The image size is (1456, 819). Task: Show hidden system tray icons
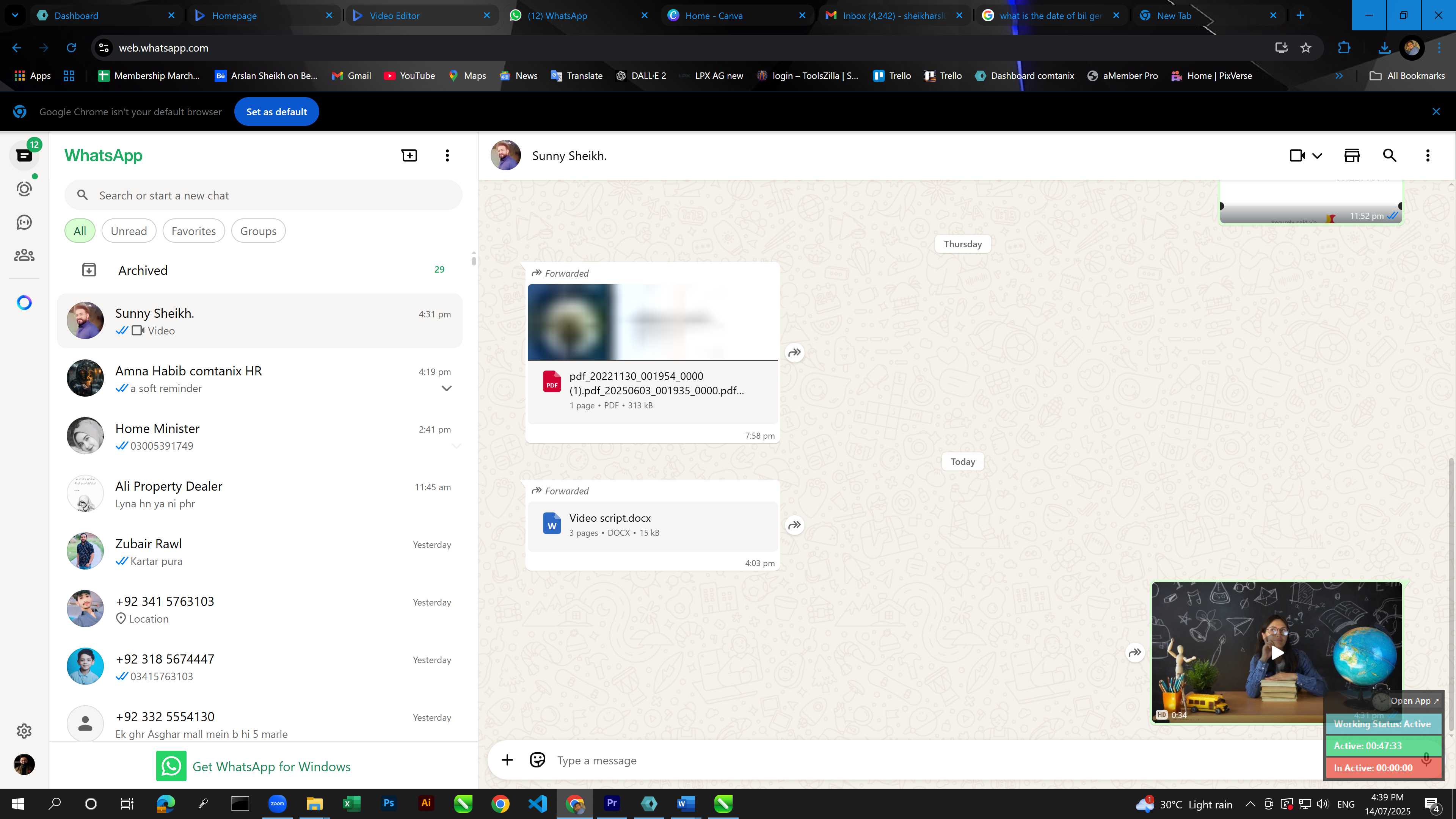[x=1250, y=804]
